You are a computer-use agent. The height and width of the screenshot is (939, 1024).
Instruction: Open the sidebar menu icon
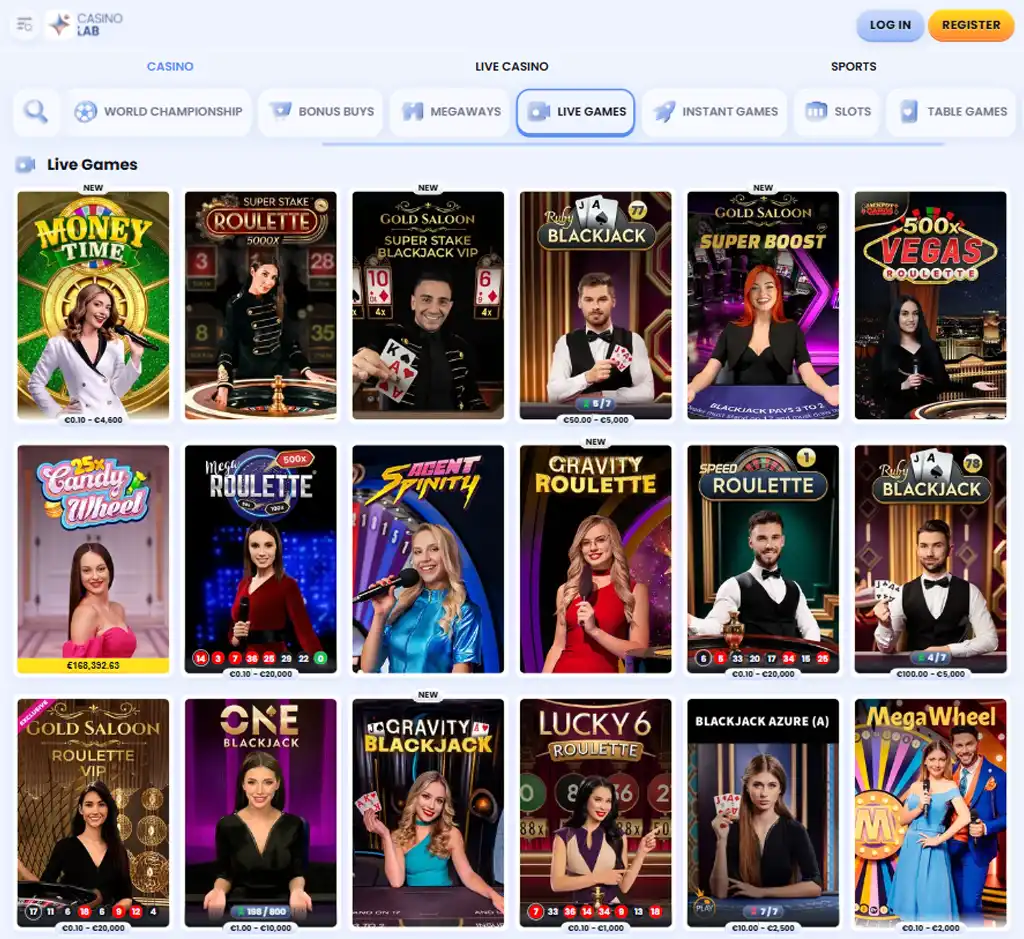25,25
